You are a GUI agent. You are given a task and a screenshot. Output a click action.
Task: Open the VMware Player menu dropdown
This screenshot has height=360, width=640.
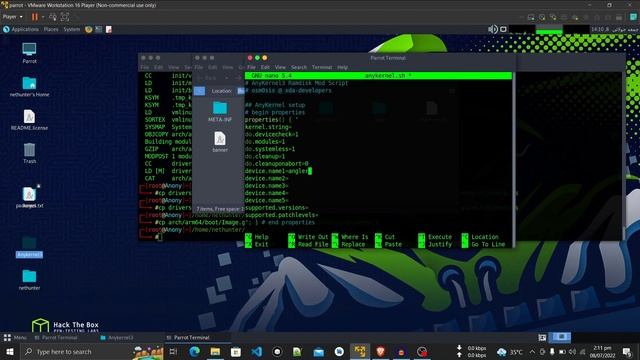tap(13, 17)
